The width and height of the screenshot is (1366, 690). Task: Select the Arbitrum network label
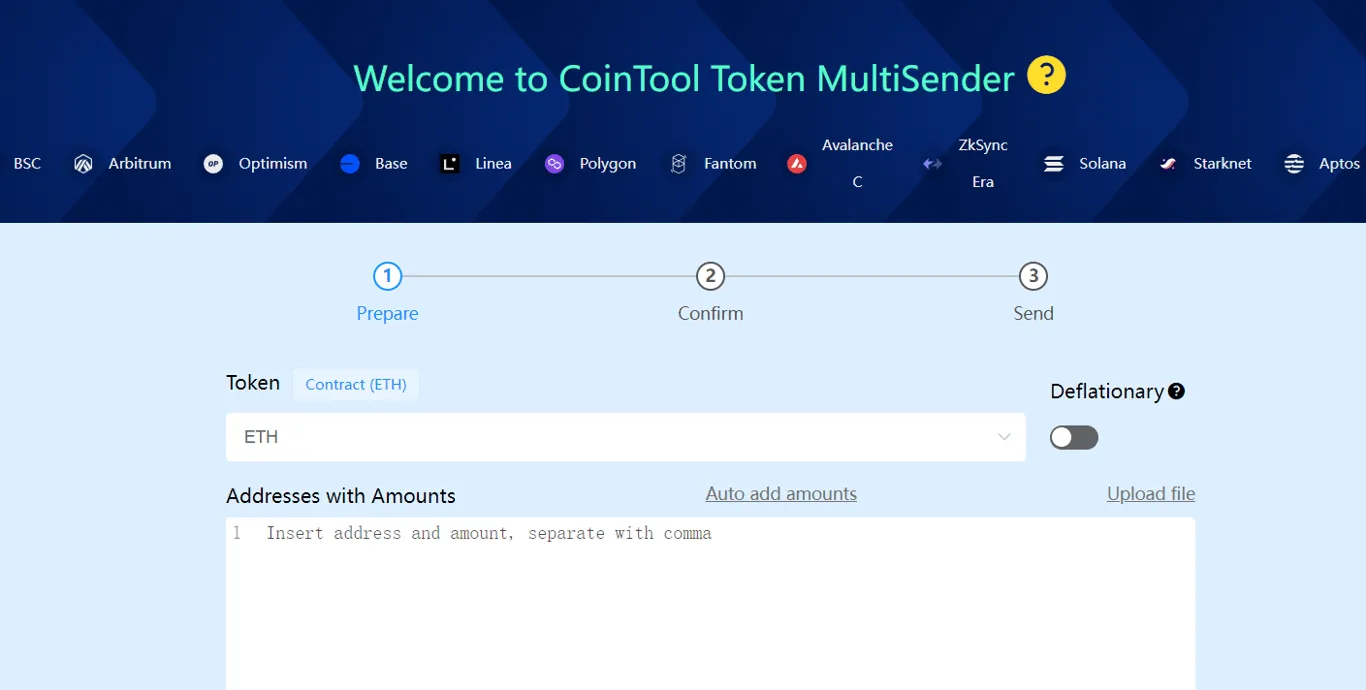point(140,164)
